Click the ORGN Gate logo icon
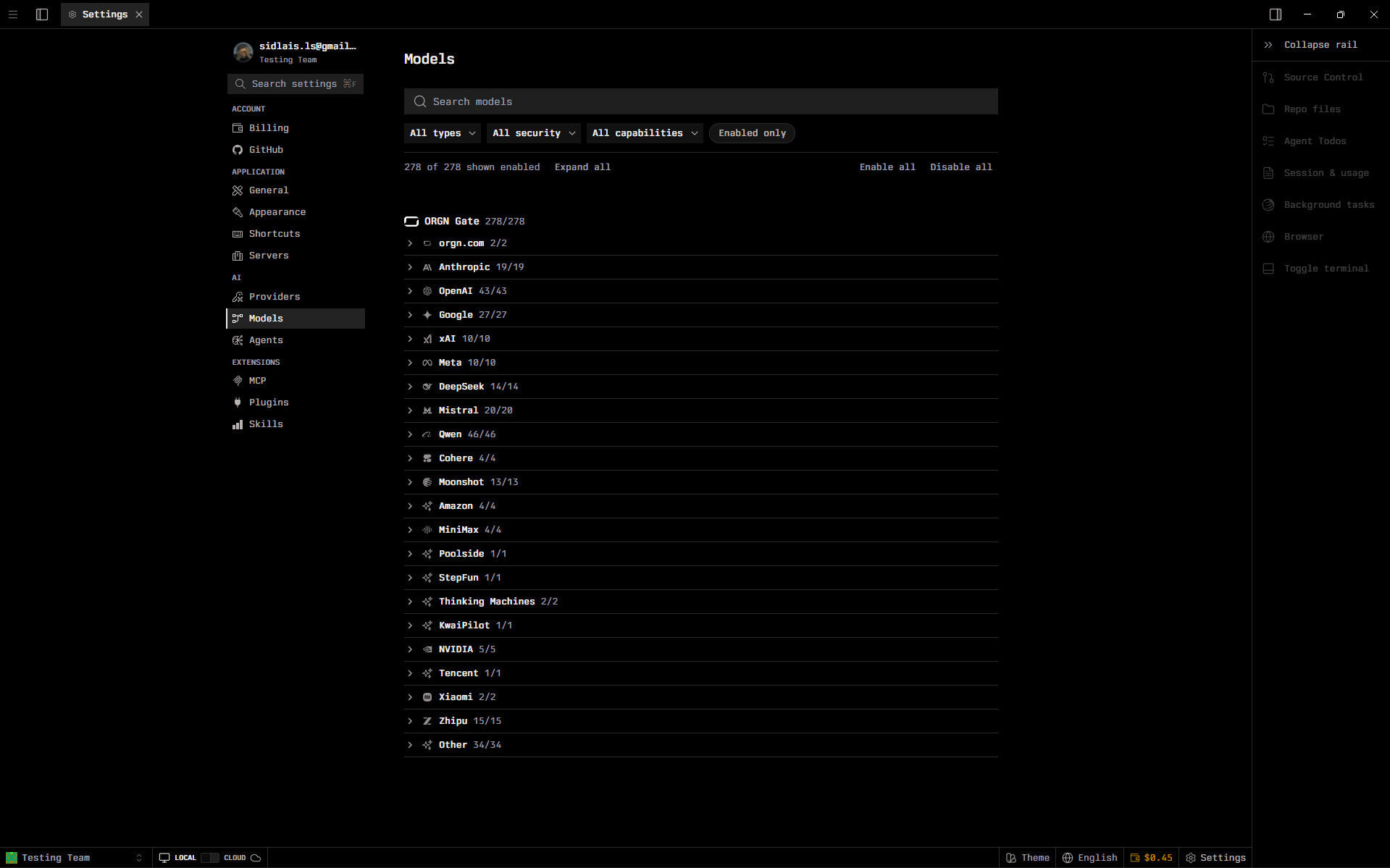 [x=411, y=222]
